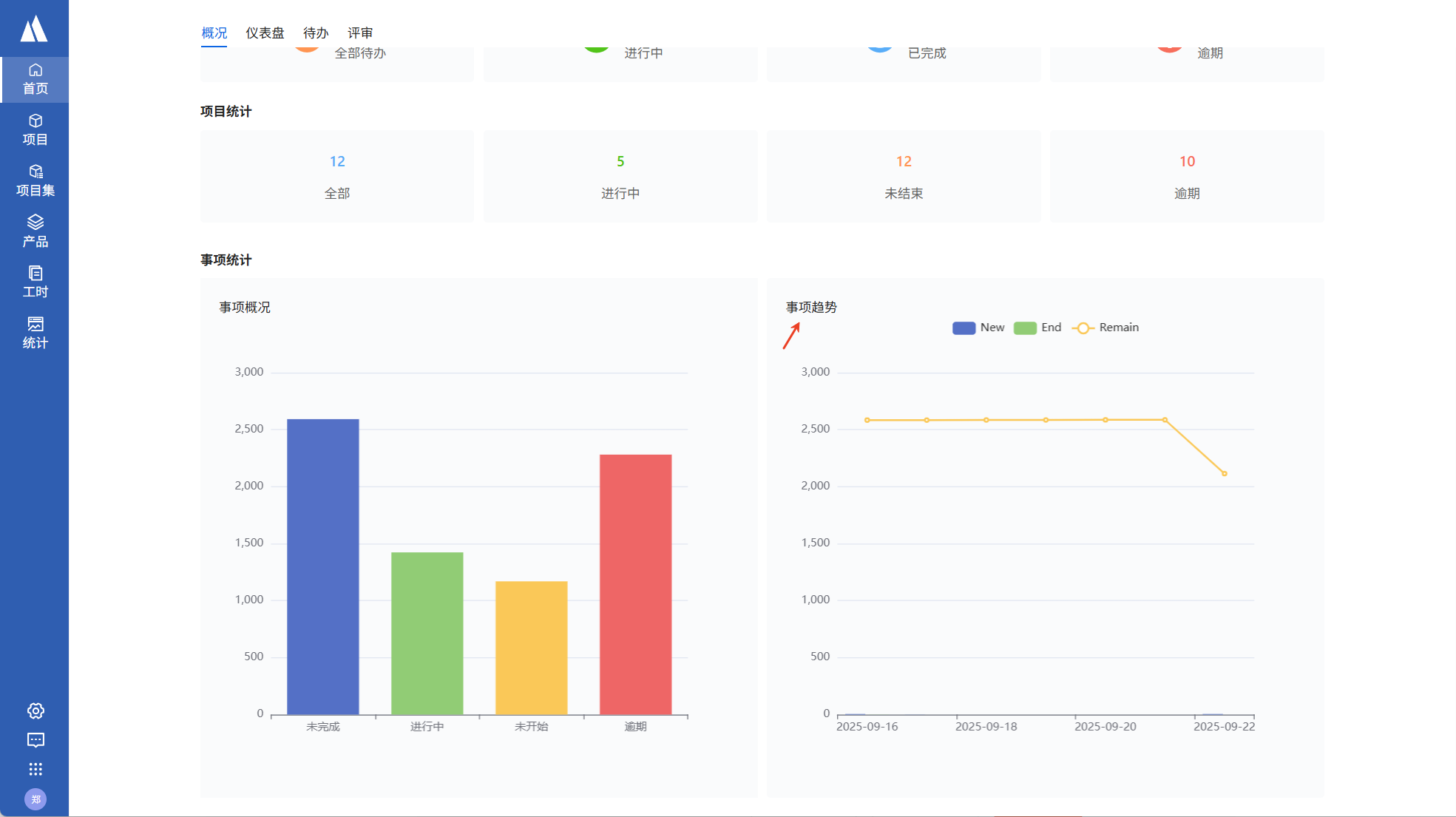Open settings gear in sidebar
1456x817 pixels.
(35, 711)
